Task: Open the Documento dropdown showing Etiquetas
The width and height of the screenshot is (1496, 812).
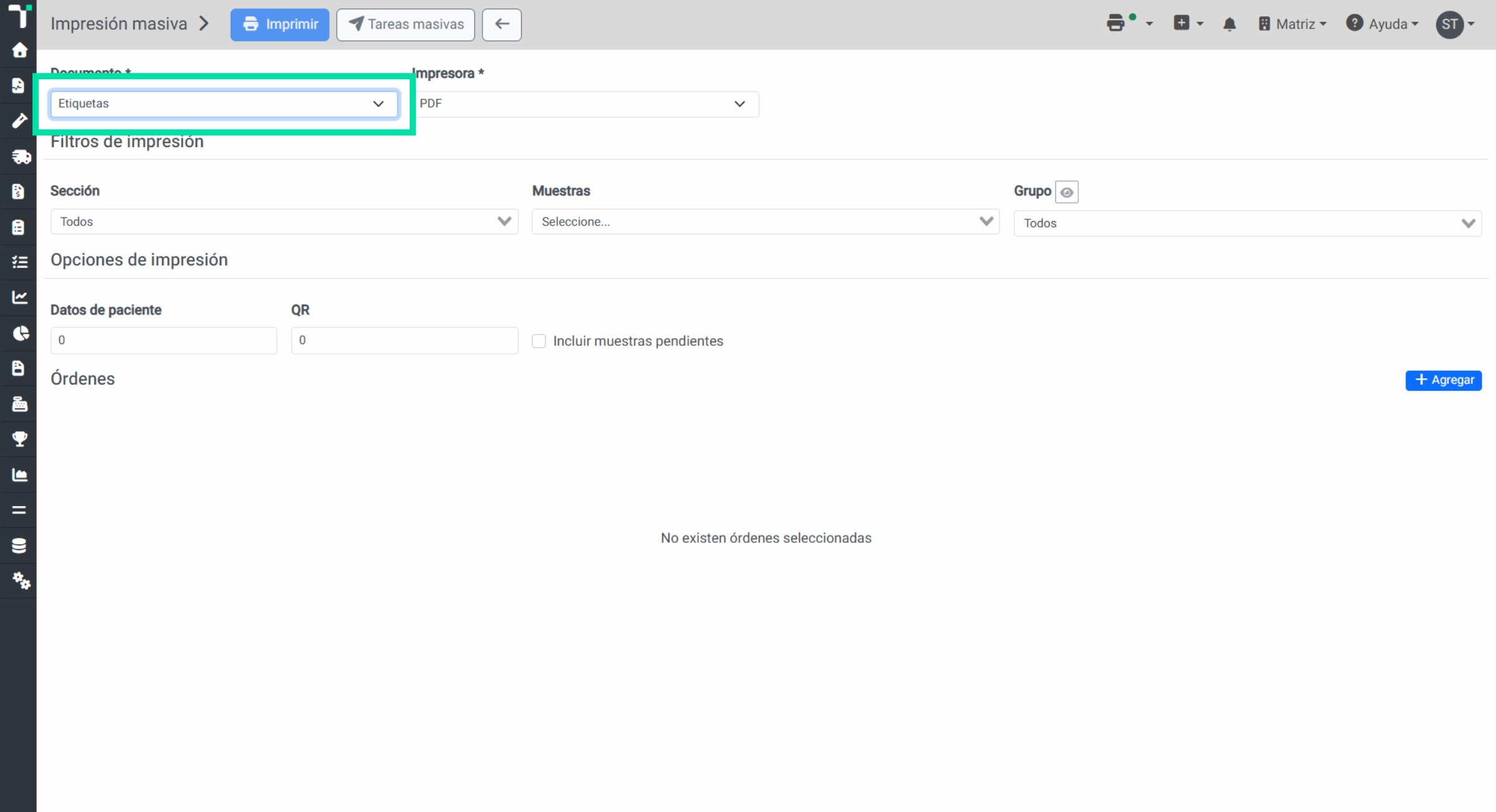Action: coord(224,103)
